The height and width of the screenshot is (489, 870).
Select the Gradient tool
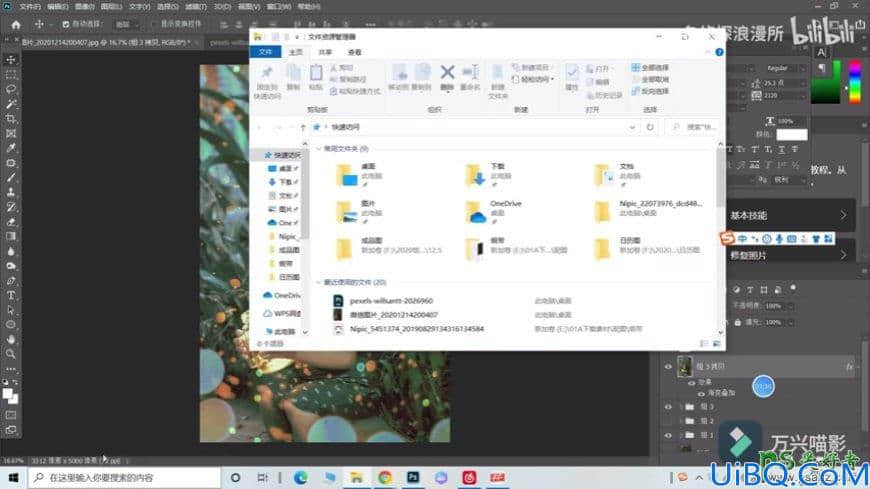11,236
